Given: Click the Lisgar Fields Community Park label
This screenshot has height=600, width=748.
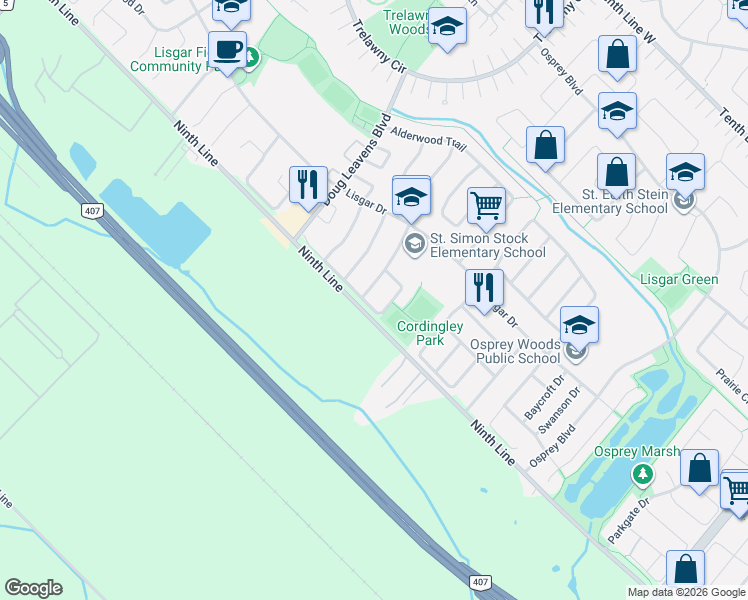Looking at the screenshot, I should [x=174, y=59].
